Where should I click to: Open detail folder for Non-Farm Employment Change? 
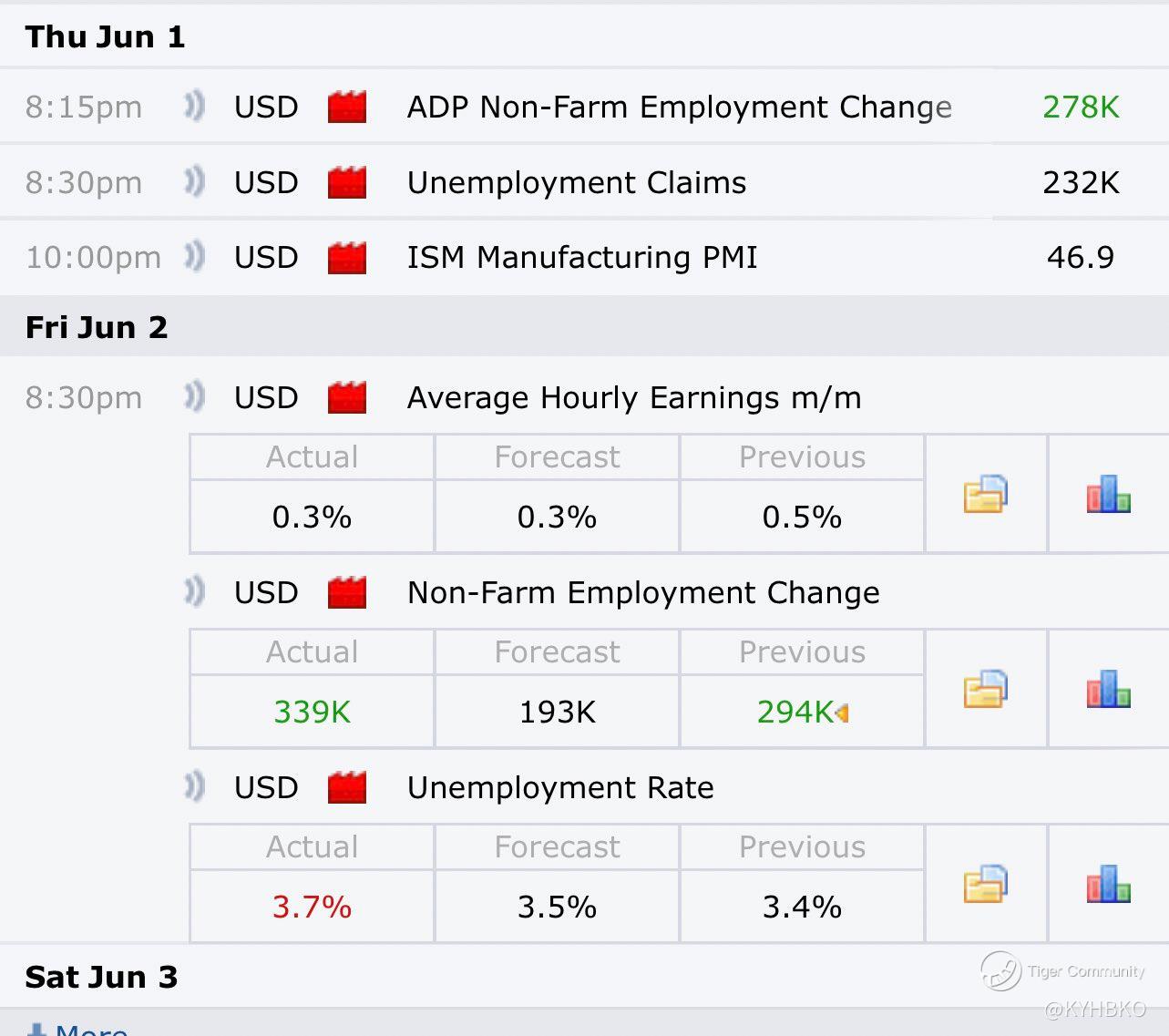pyautogui.click(x=985, y=689)
